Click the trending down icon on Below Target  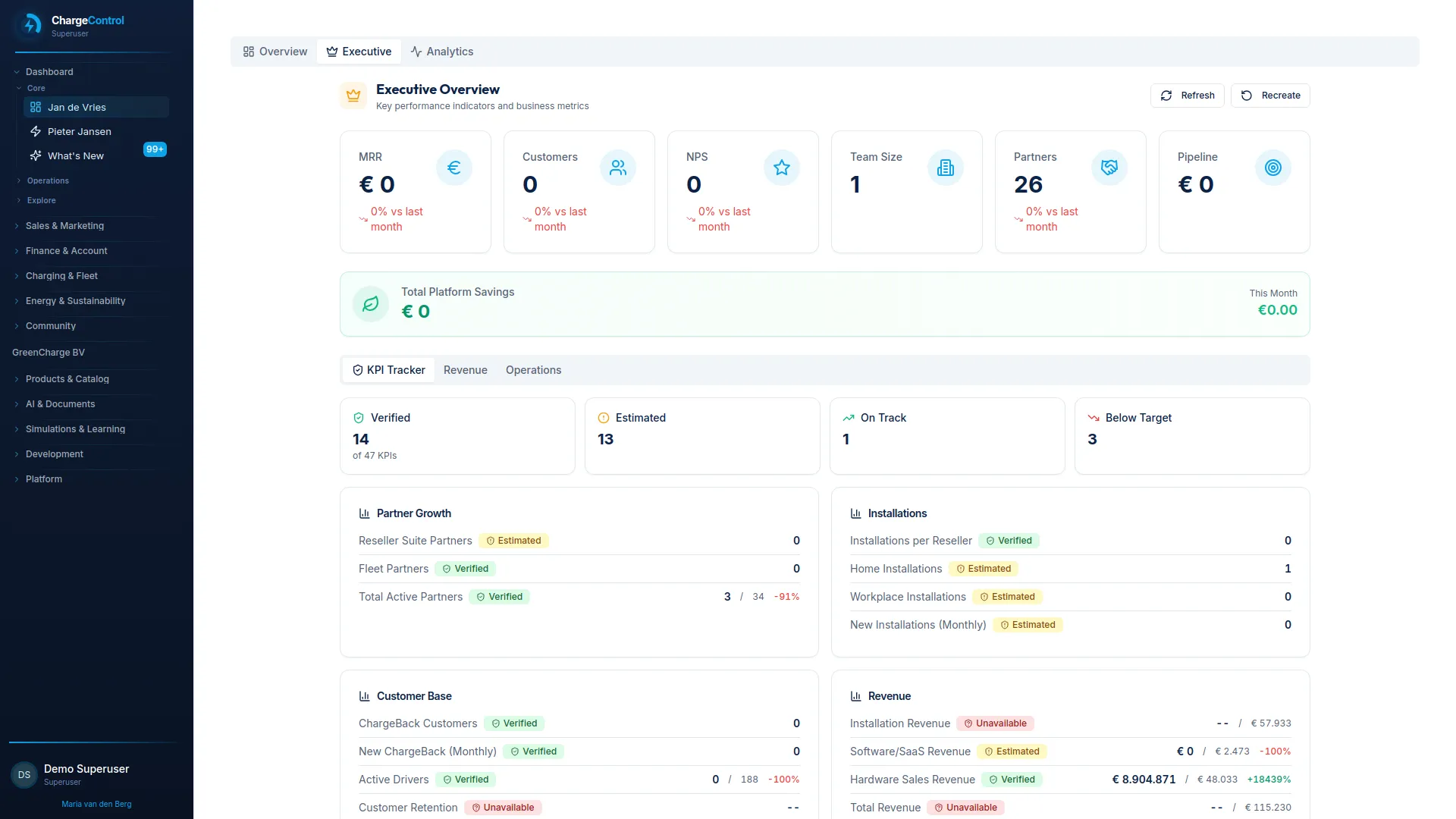1094,418
